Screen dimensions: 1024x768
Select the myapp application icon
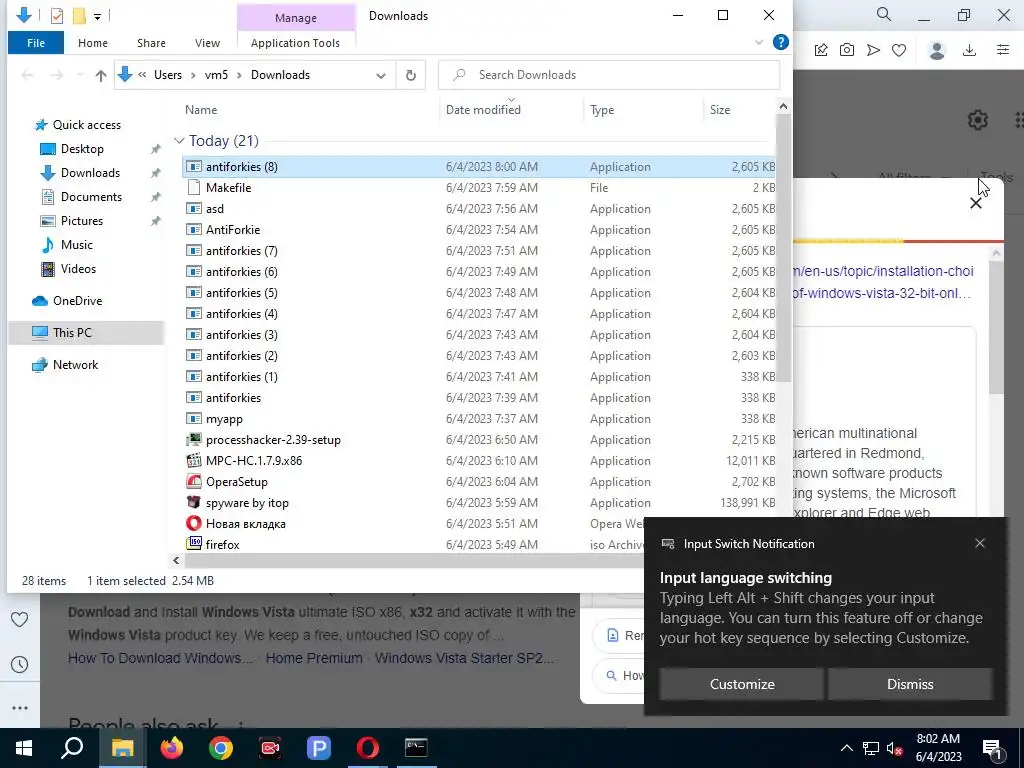(x=193, y=419)
